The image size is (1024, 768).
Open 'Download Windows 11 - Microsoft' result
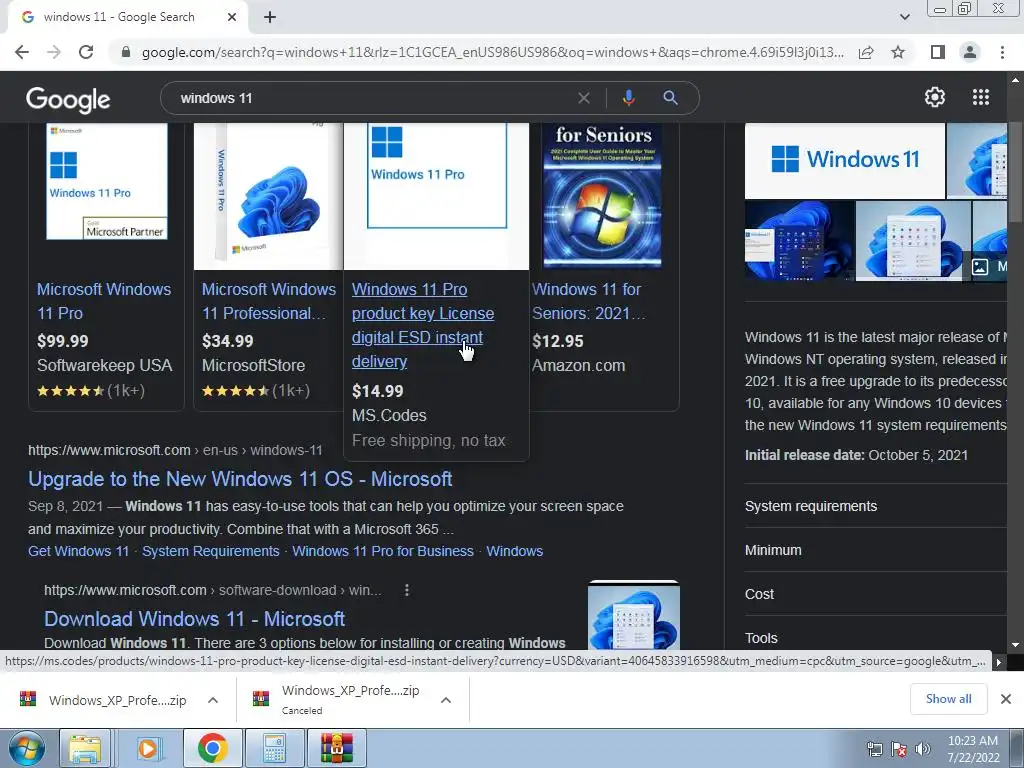click(x=195, y=618)
